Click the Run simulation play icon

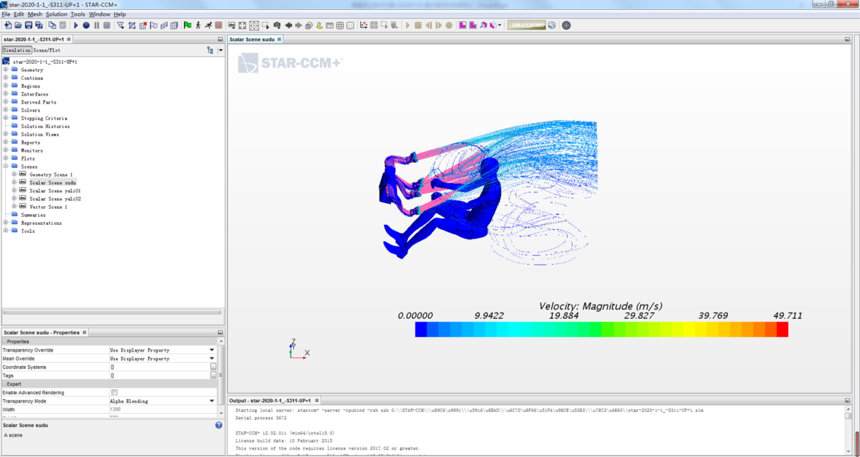75,25
